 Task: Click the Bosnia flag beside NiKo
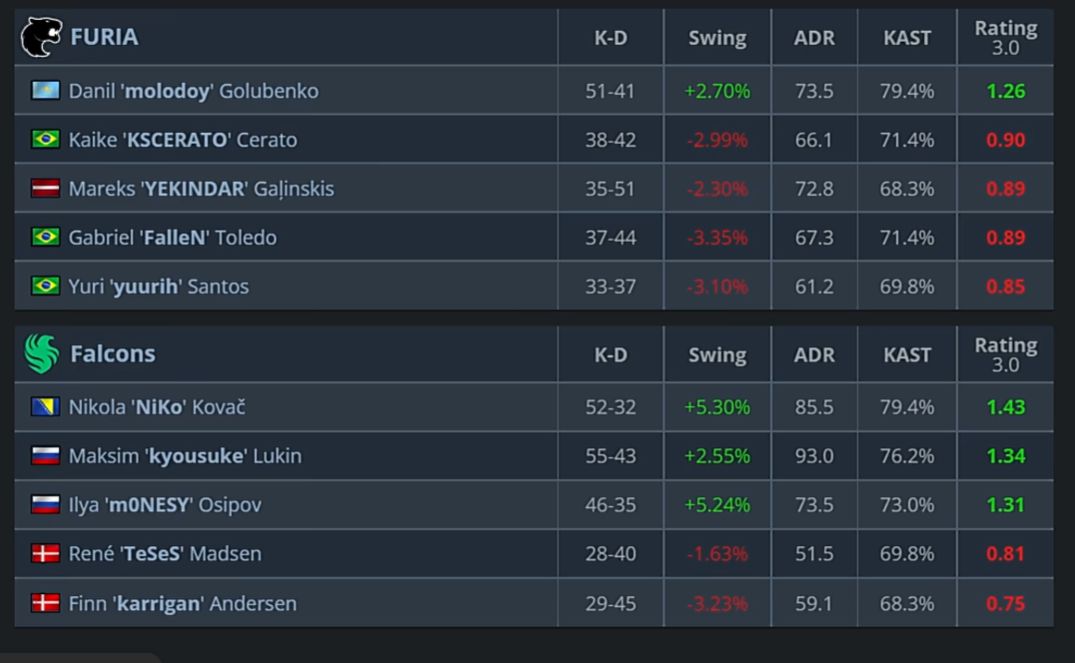click(x=45, y=407)
